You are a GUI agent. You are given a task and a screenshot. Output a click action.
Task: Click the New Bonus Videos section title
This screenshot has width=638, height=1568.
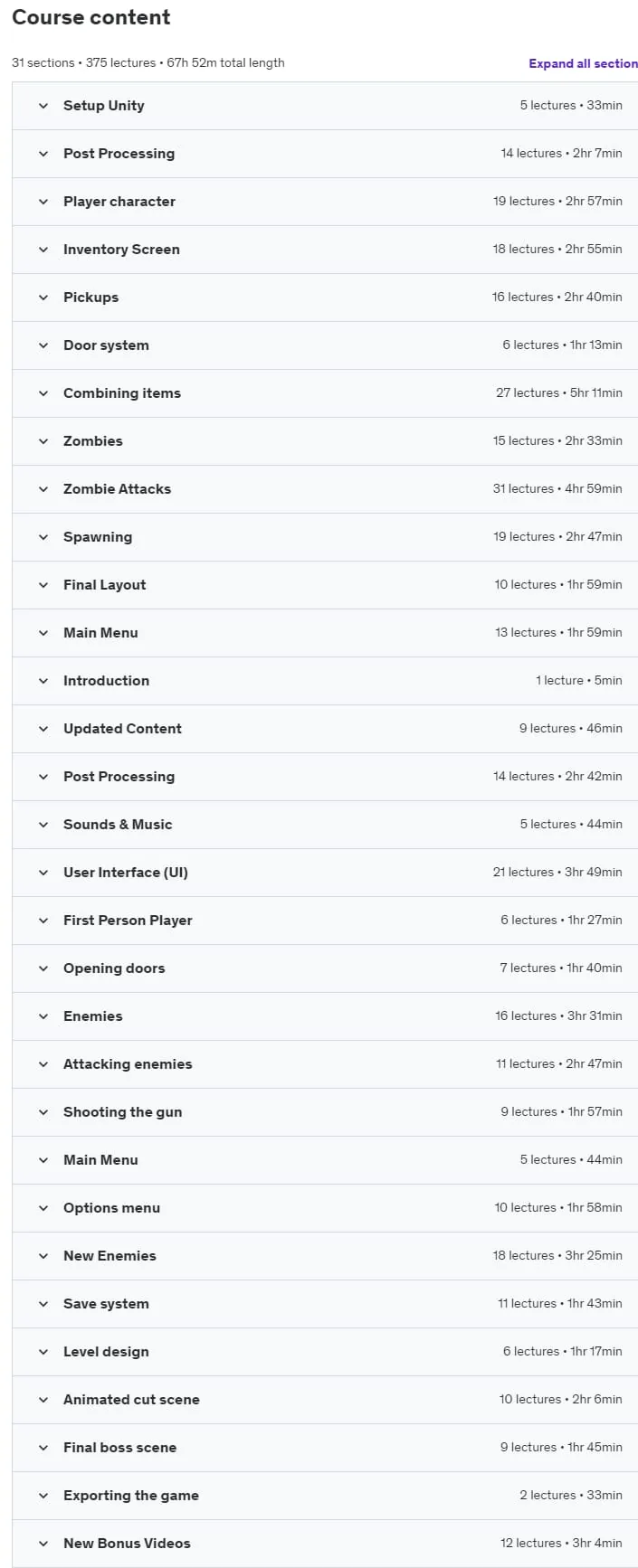pos(127,1544)
